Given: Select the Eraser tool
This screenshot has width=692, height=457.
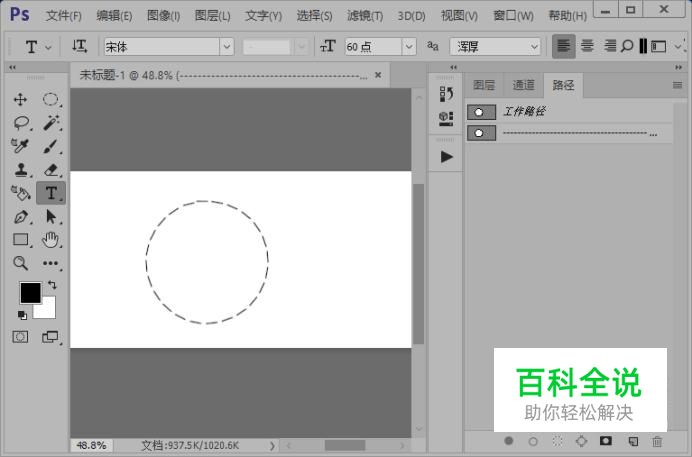Looking at the screenshot, I should point(50,170).
